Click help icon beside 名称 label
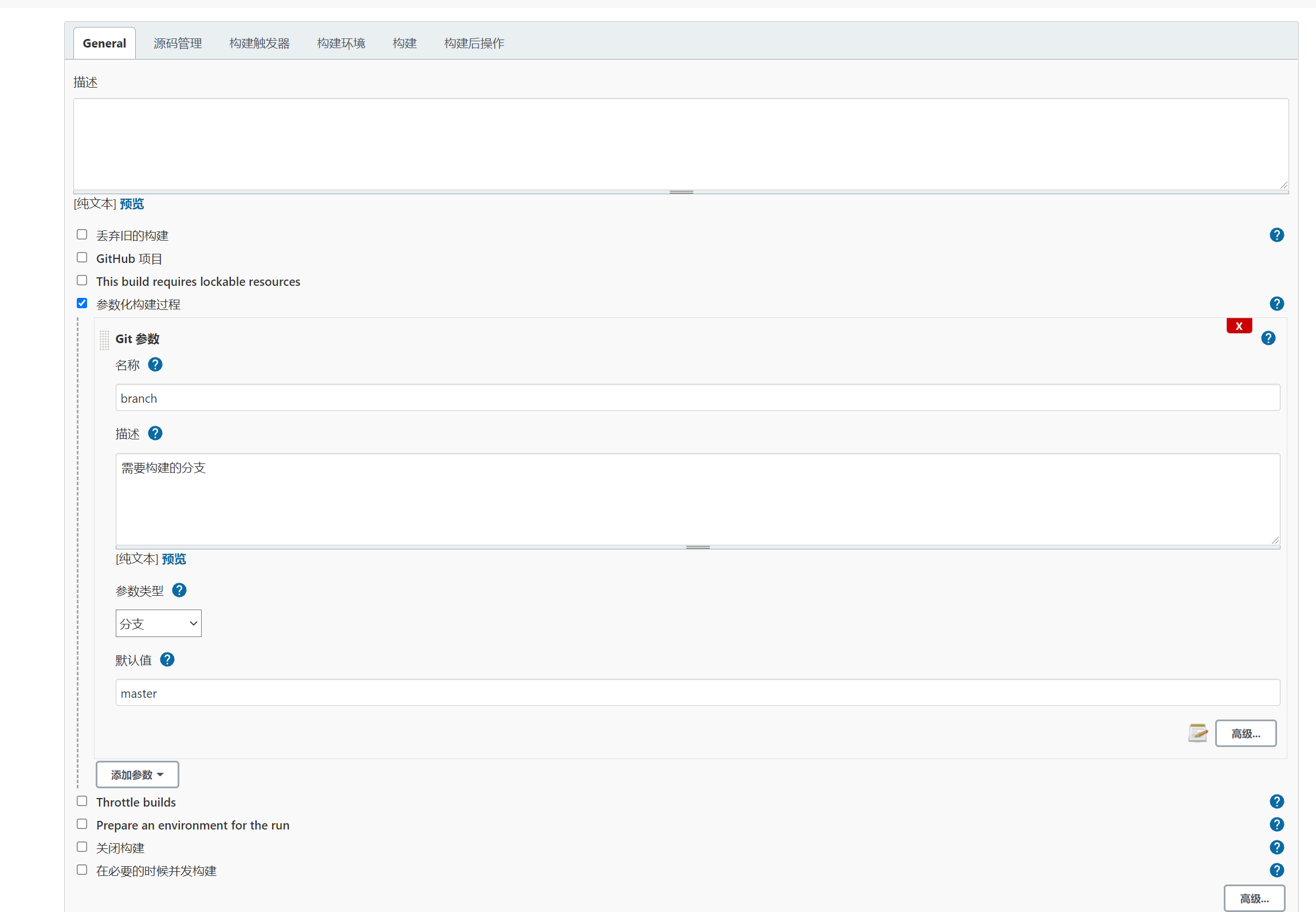Image resolution: width=1316 pixels, height=912 pixels. [155, 364]
